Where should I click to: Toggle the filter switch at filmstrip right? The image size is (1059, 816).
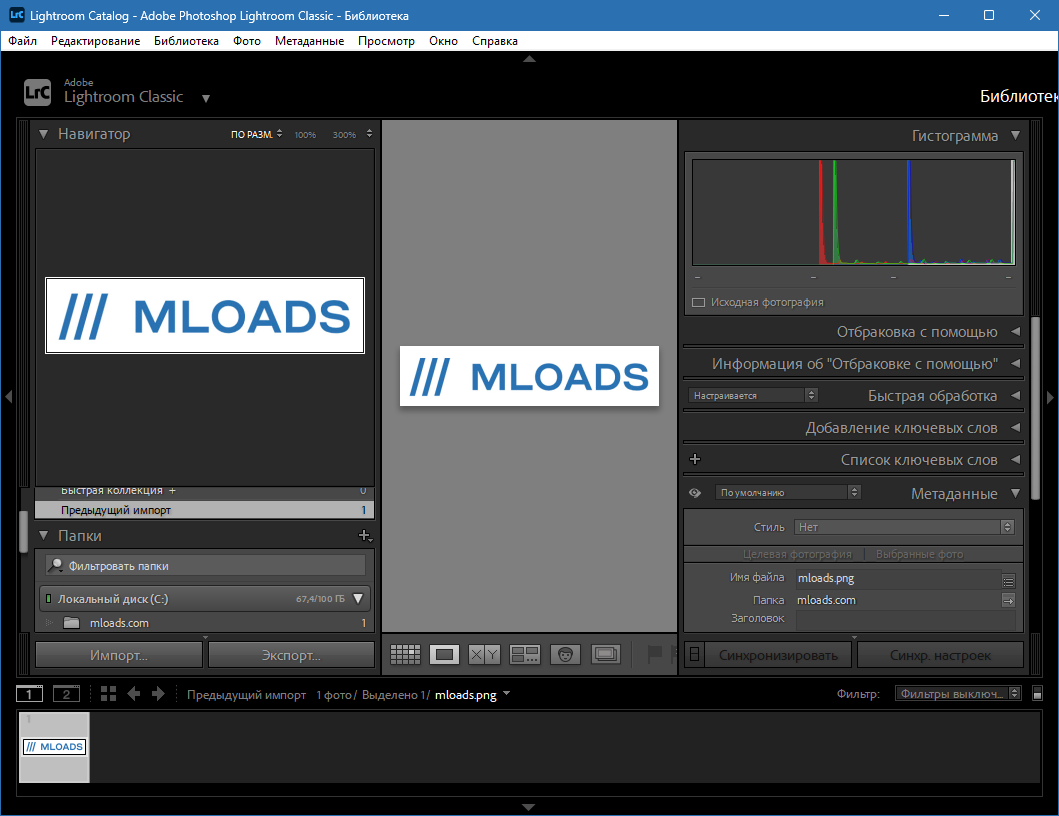pos(1037,694)
